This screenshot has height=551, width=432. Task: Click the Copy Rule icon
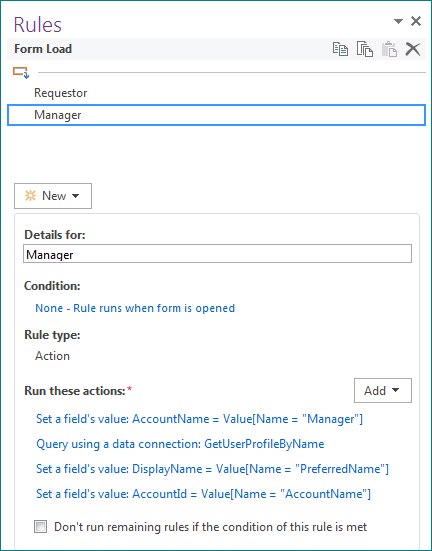coord(340,49)
